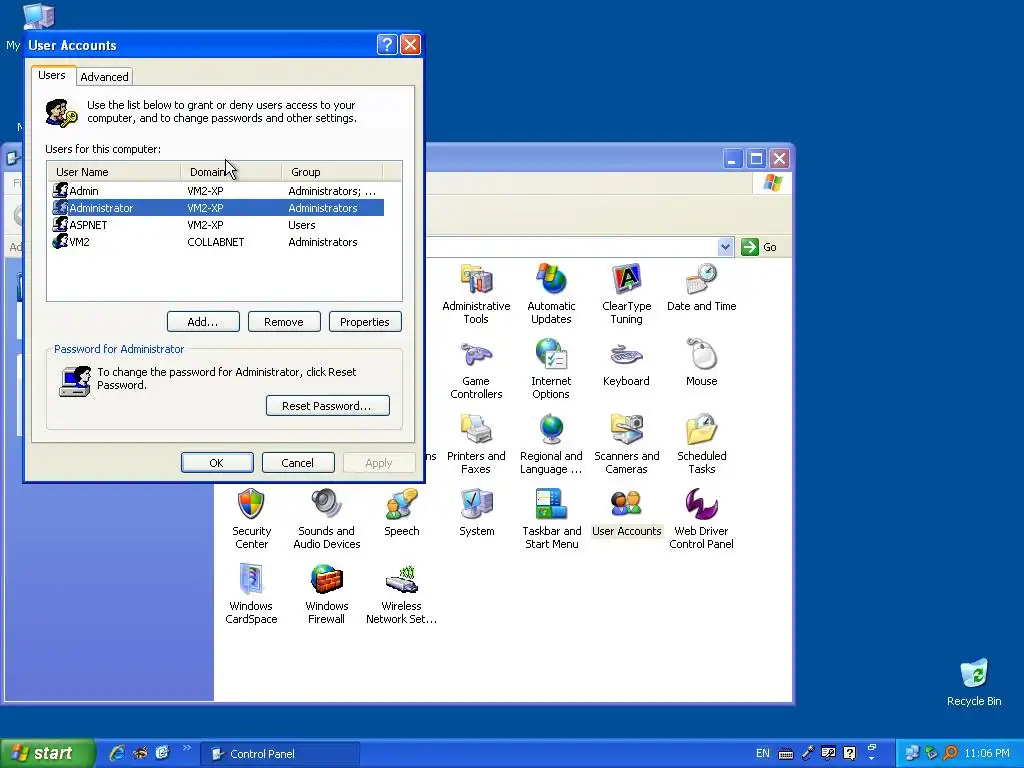
Task: Sort users by Domain column header
Action: [x=231, y=172]
